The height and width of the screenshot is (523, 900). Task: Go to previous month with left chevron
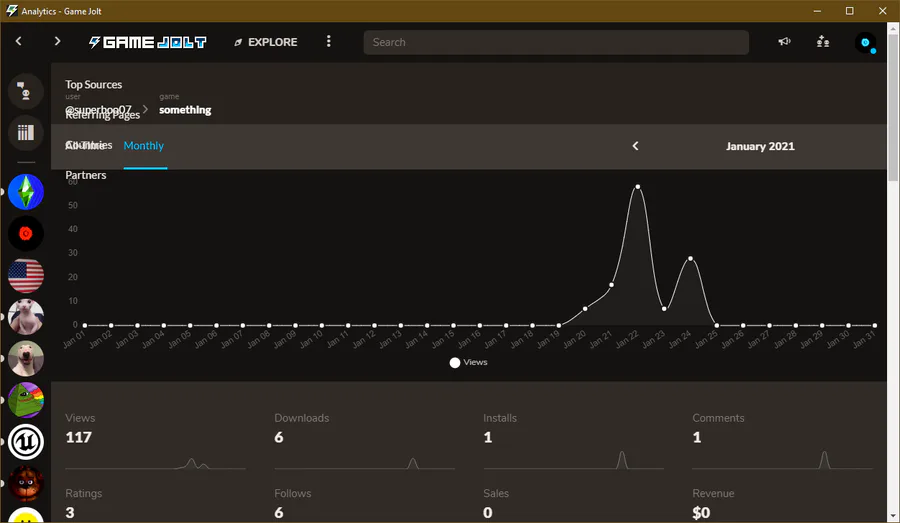point(635,146)
